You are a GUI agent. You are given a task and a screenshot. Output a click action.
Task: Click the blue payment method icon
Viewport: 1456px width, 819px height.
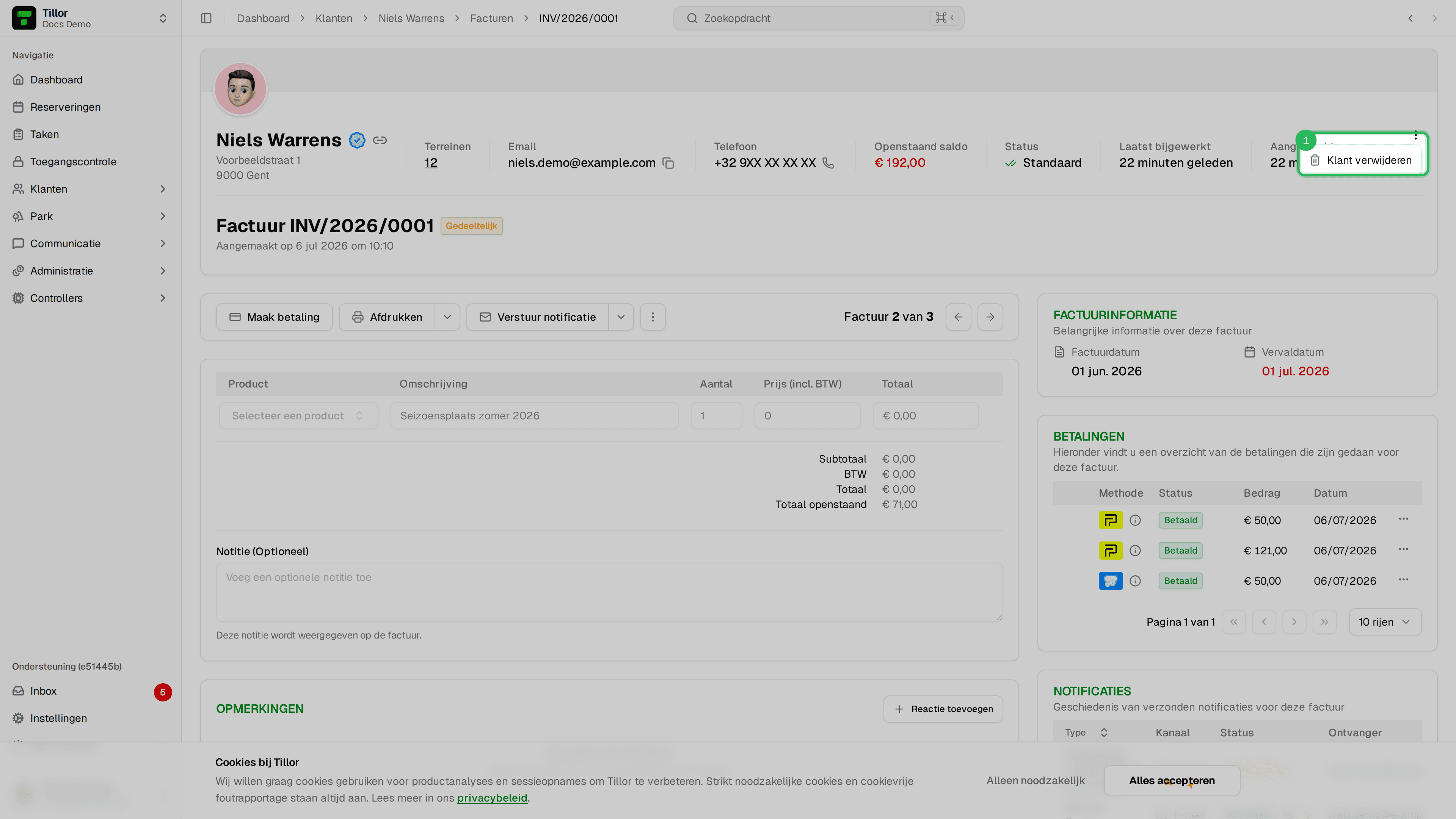coord(1111,581)
